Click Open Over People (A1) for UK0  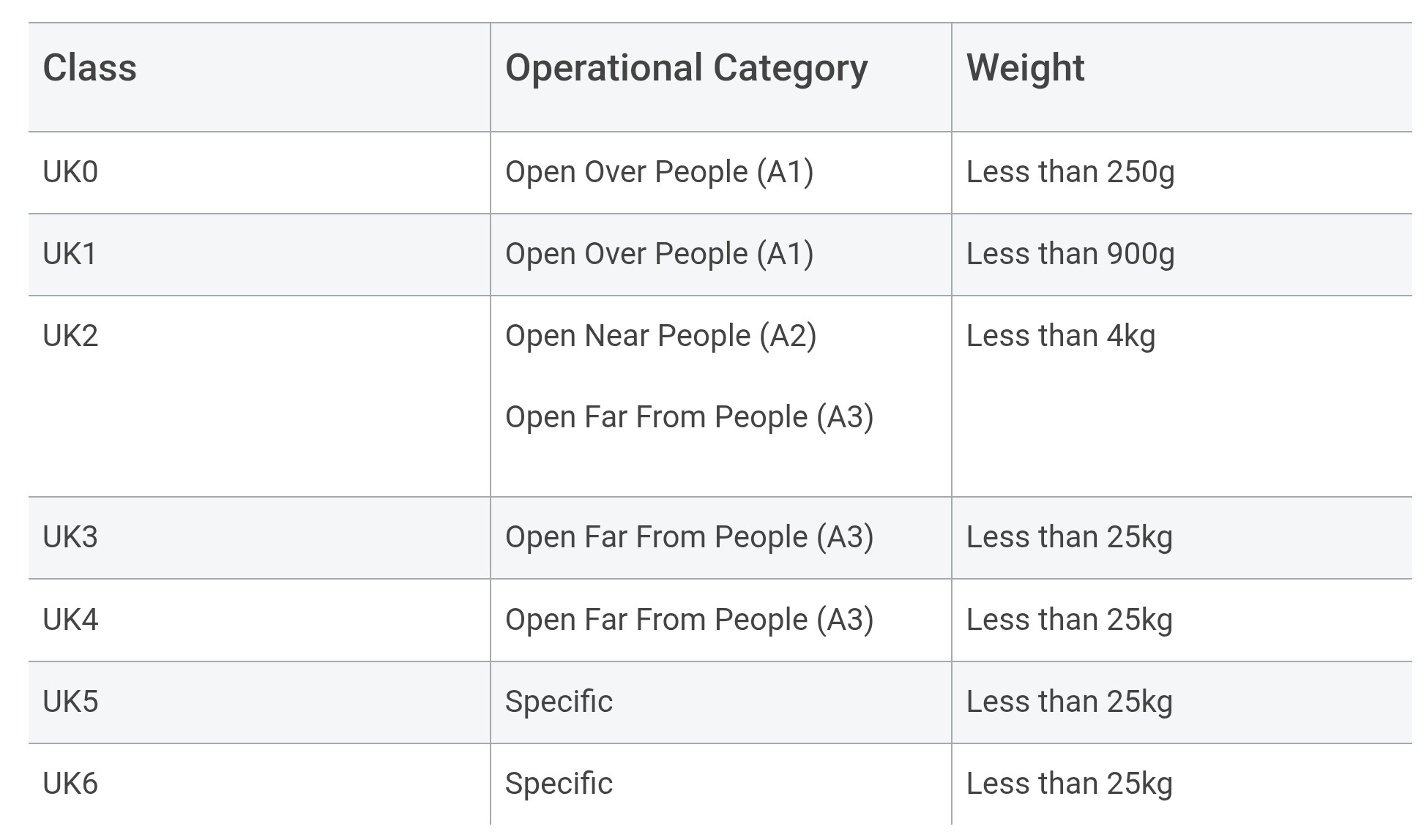[x=659, y=173]
